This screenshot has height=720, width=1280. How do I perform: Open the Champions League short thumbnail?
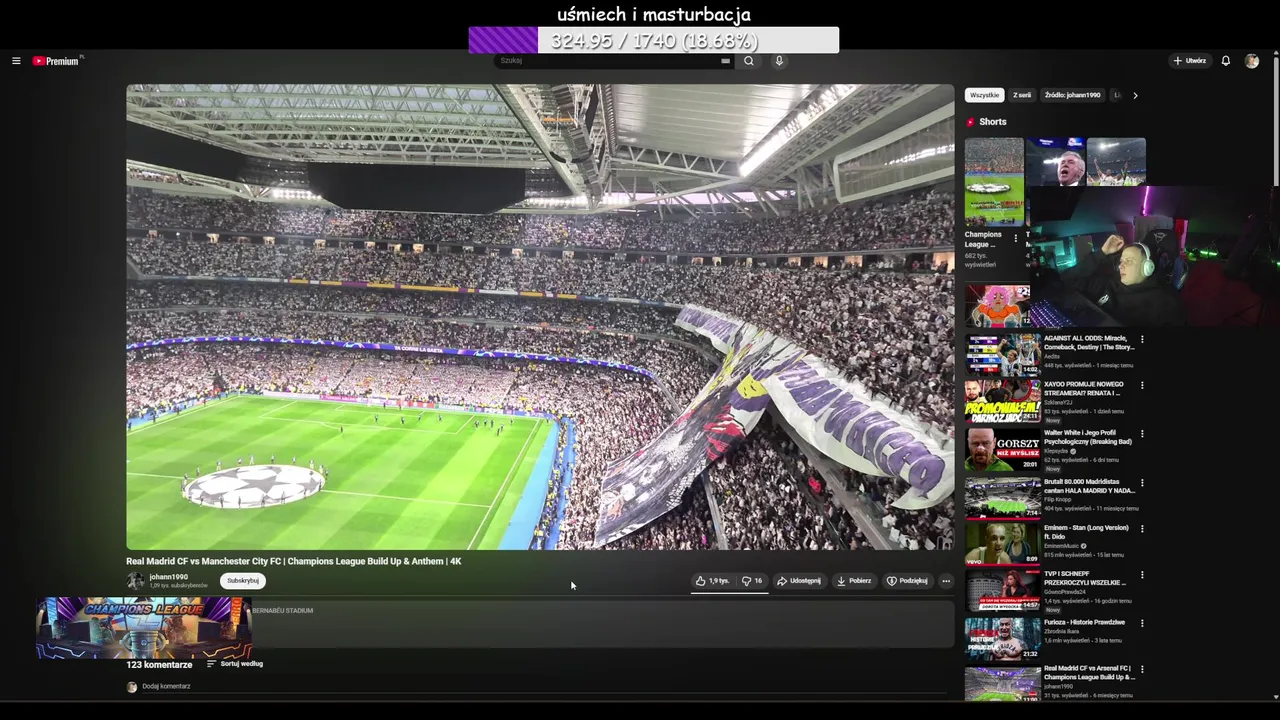click(994, 182)
